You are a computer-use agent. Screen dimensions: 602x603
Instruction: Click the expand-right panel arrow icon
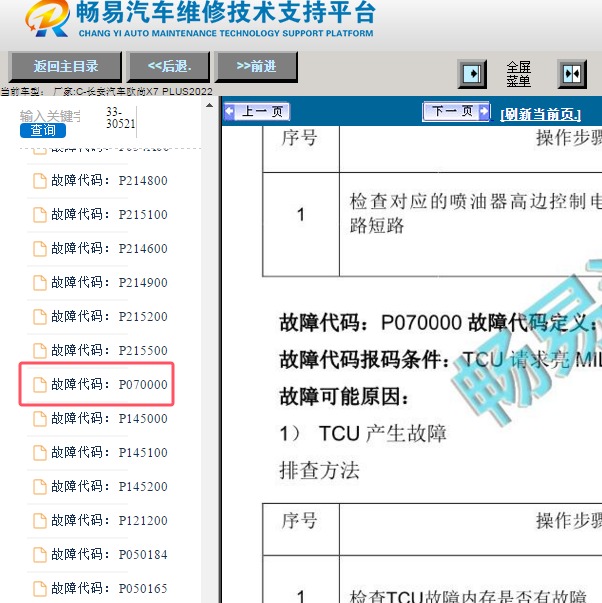[x=472, y=73]
